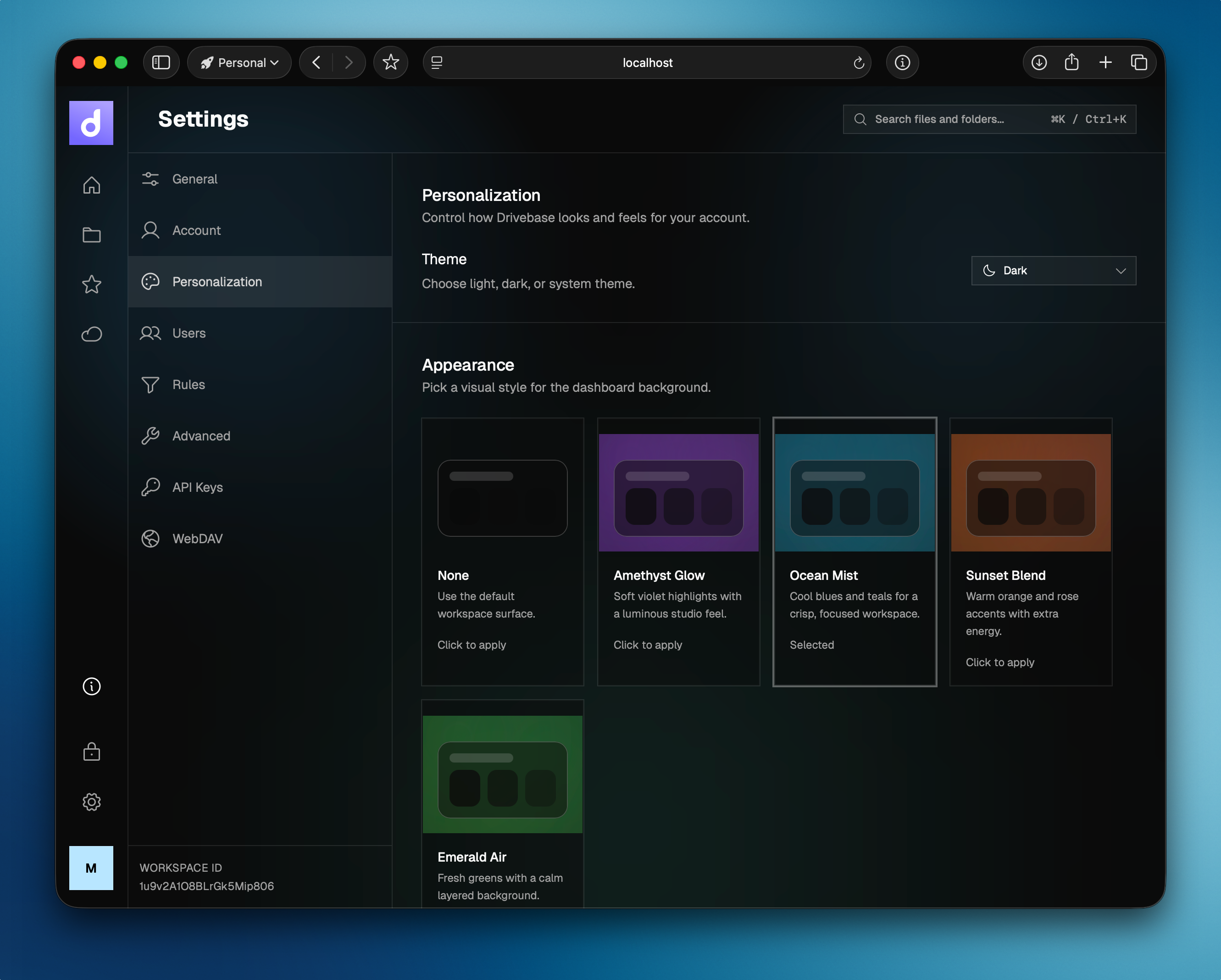This screenshot has width=1221, height=980.
Task: Expand the Personal profile dropdown in browser
Action: tap(239, 62)
